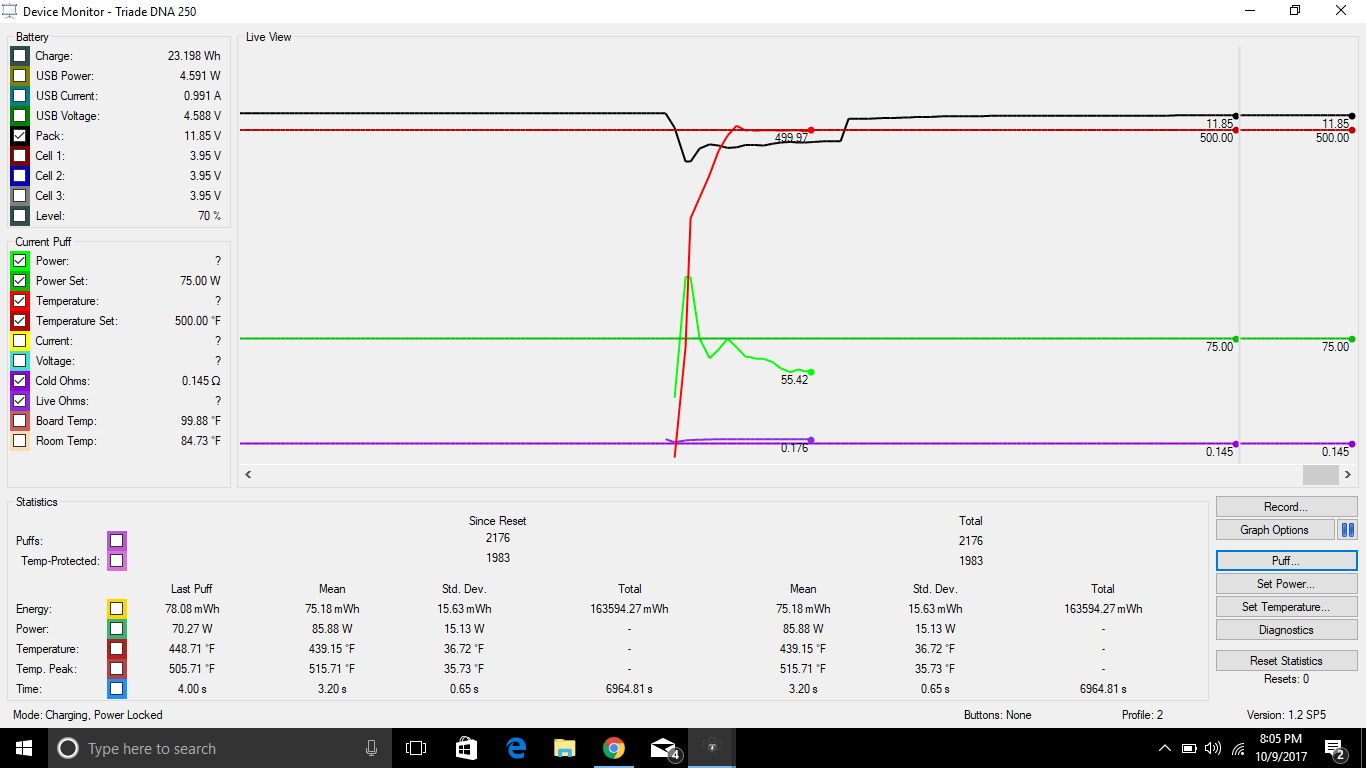
Task: Click the Set Temperature... button
Action: pyautogui.click(x=1286, y=607)
